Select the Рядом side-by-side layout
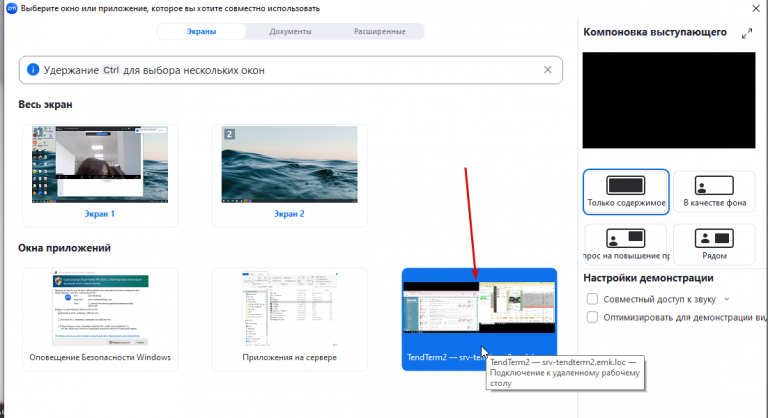768x418 pixels. click(714, 245)
